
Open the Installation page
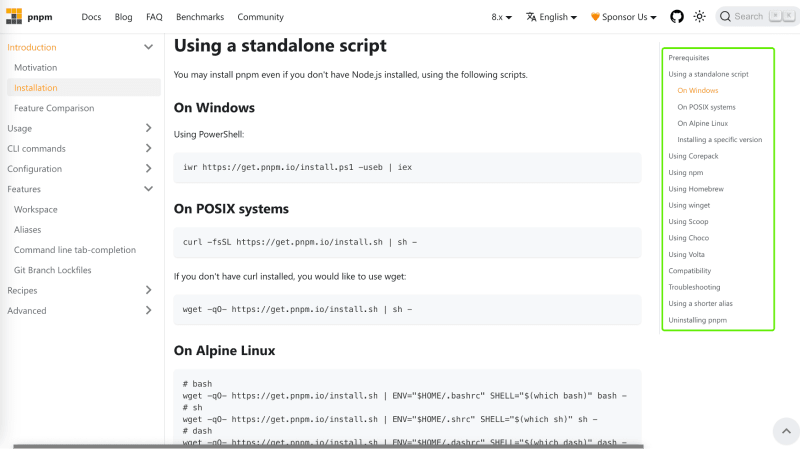click(36, 88)
